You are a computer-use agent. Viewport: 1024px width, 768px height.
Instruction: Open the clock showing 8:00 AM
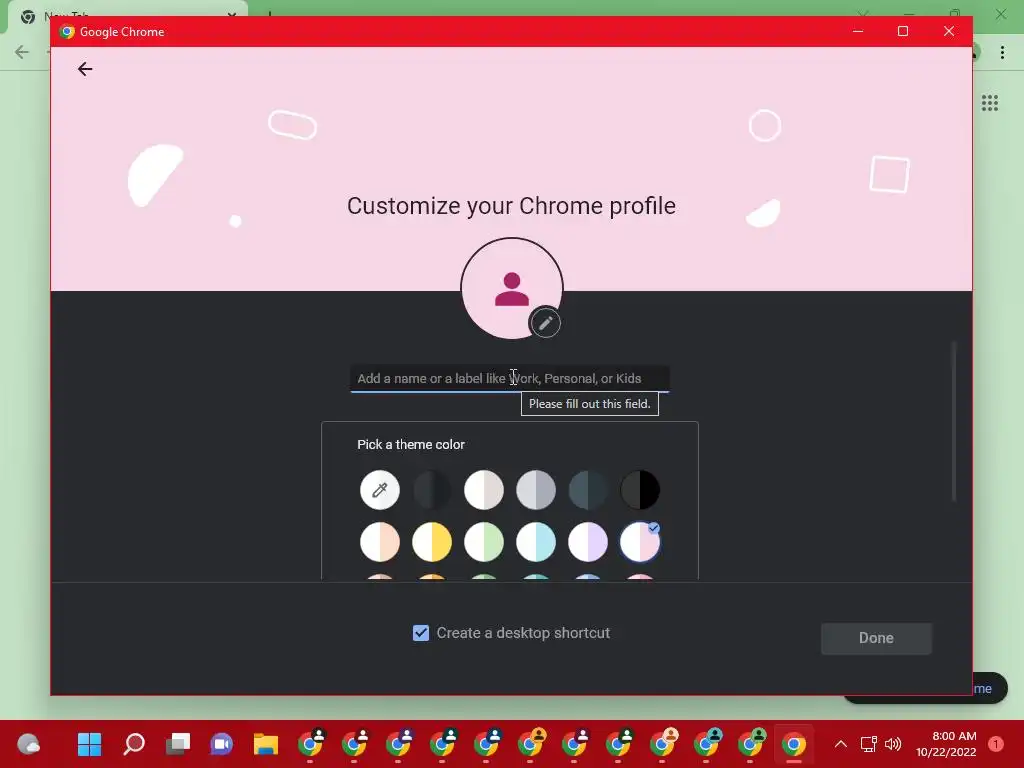tap(946, 744)
